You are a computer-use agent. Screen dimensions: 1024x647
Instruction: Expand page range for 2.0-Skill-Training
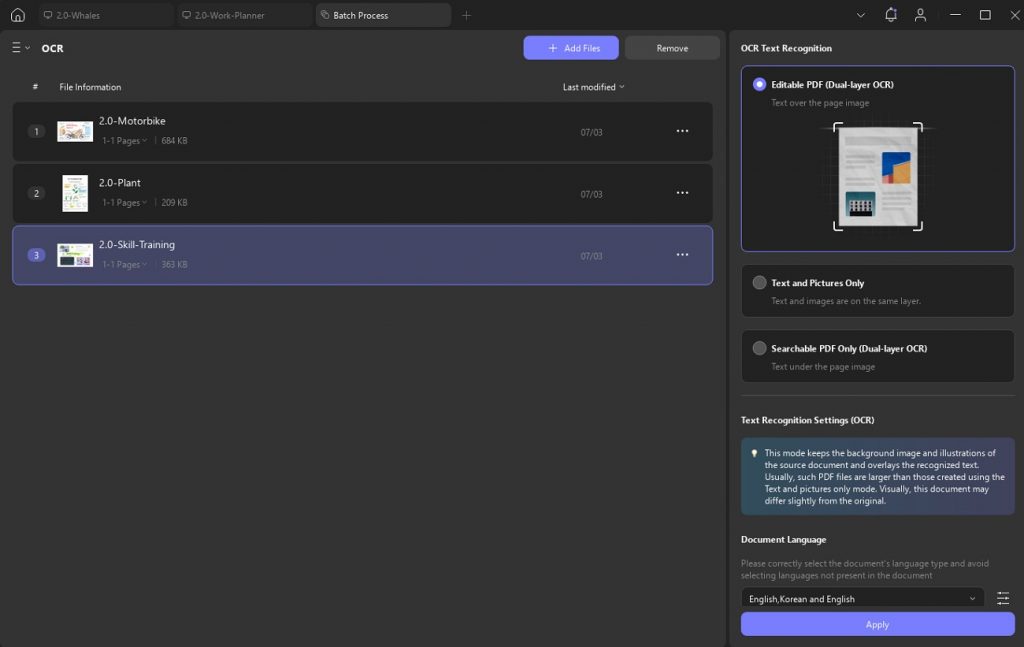(x=124, y=264)
